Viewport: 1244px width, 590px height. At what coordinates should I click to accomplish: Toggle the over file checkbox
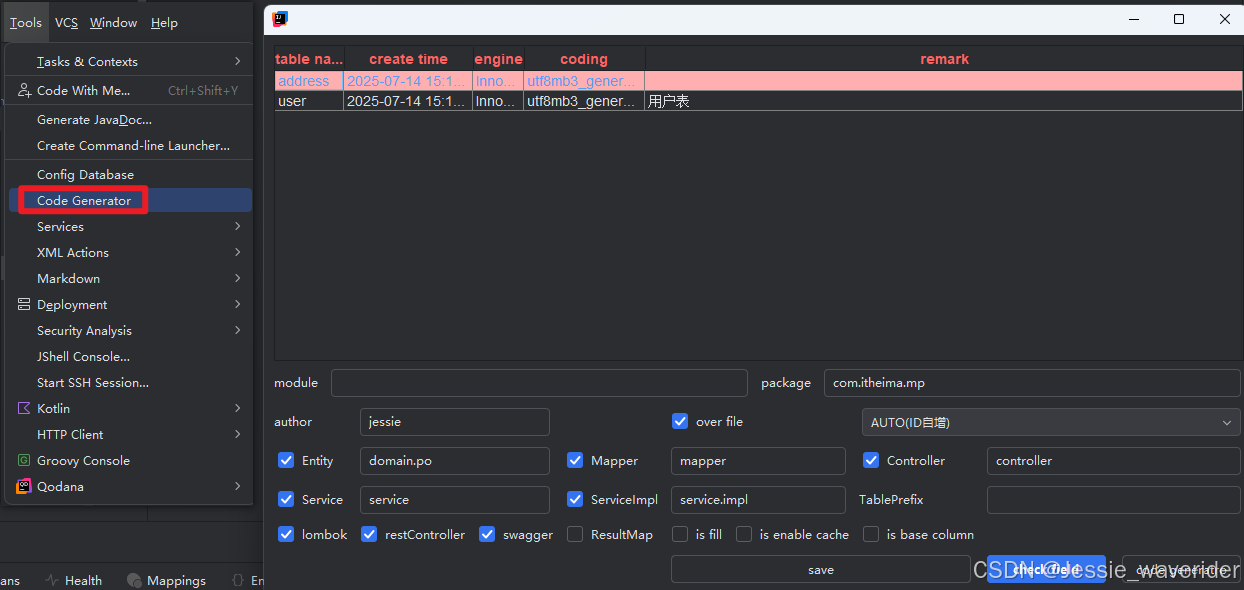[x=680, y=421]
